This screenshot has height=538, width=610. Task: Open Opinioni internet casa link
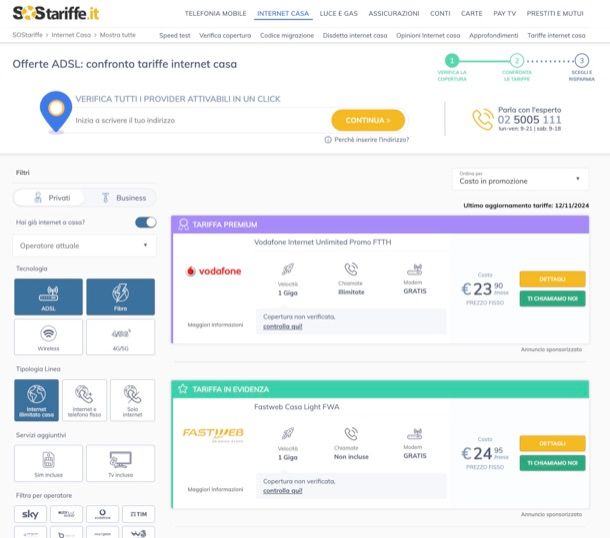pos(428,35)
